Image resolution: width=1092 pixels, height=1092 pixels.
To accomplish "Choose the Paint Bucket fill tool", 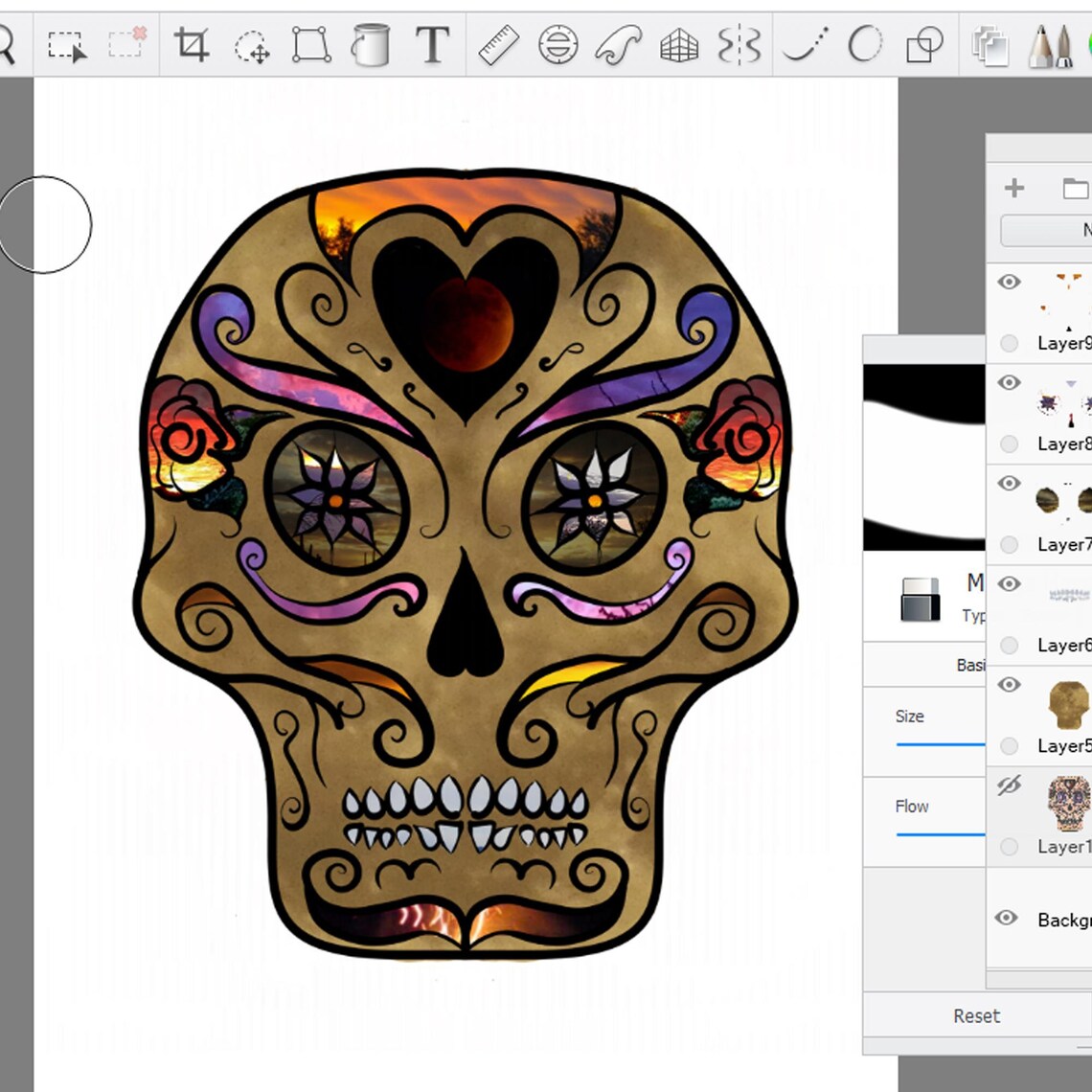I will 371,45.
